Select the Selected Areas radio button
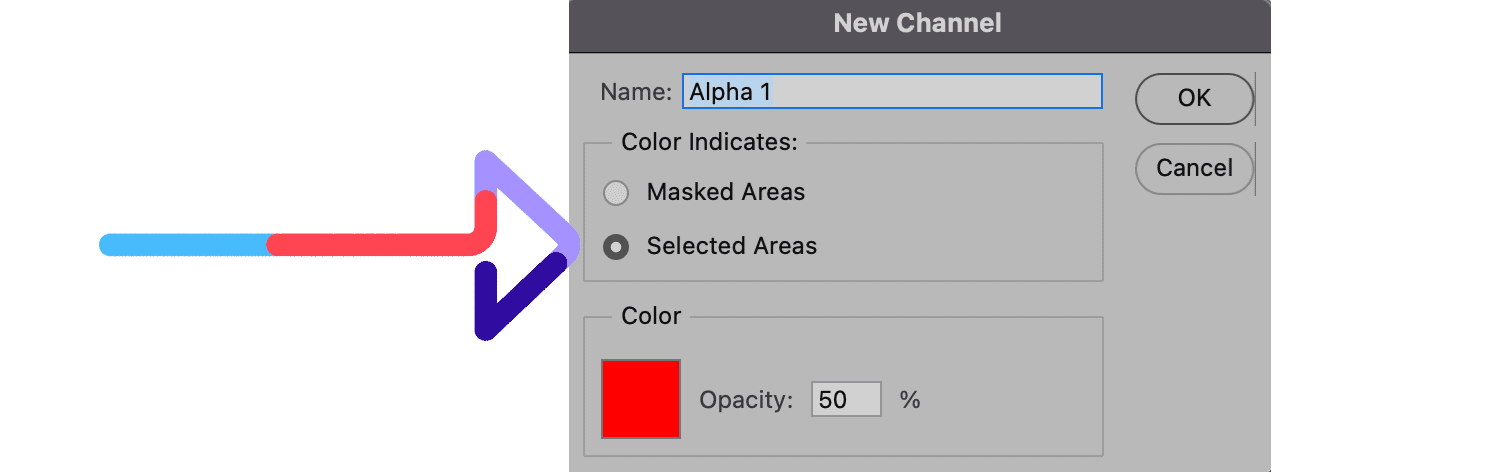Screen dimensions: 1500x472 tap(616, 246)
